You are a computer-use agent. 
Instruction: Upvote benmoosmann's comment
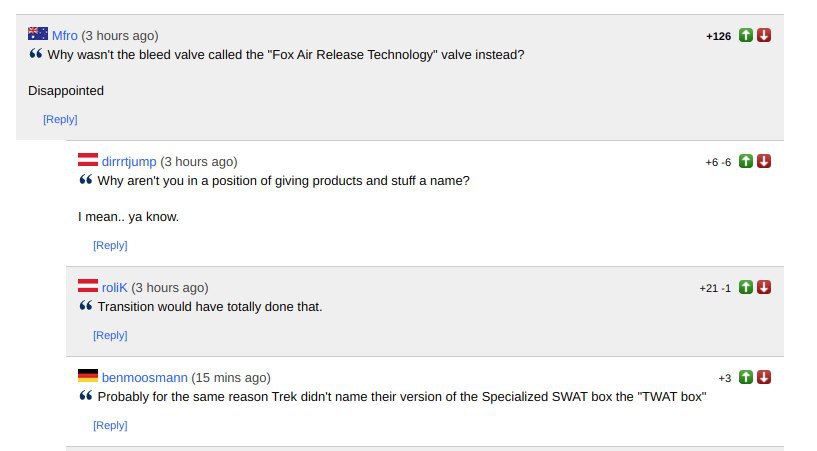tap(746, 378)
